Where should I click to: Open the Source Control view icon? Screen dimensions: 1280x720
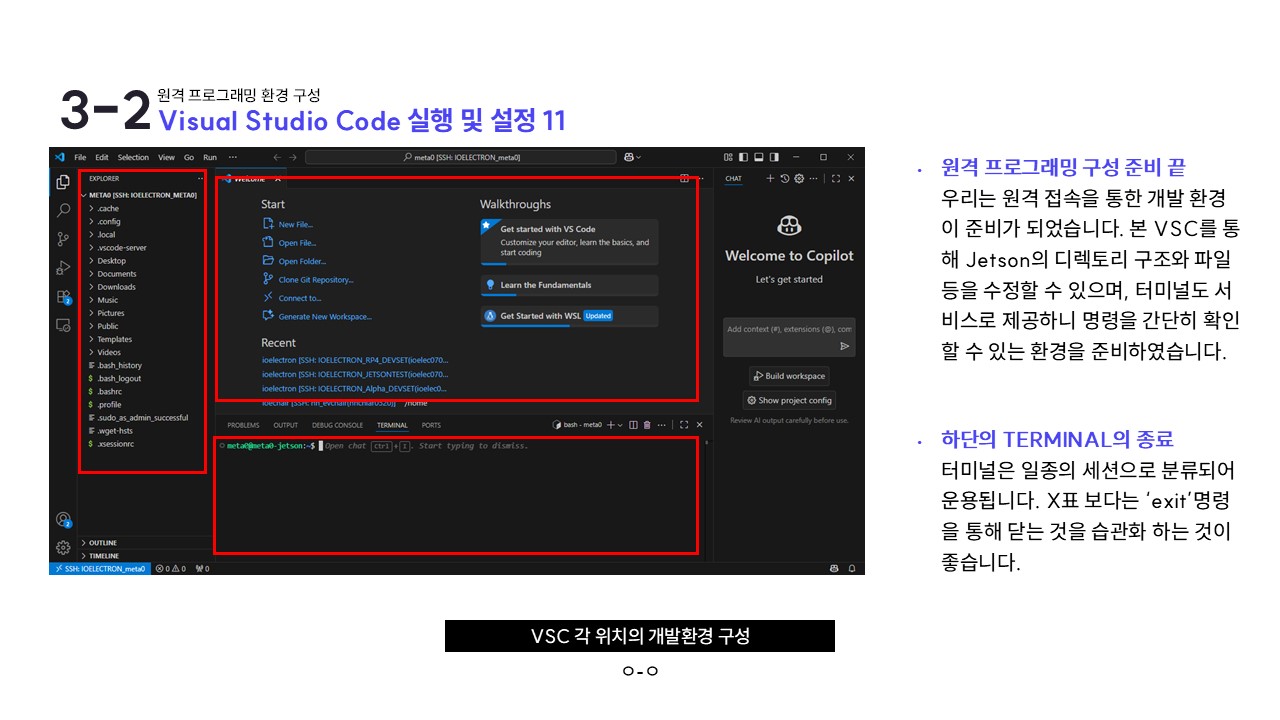[62, 239]
